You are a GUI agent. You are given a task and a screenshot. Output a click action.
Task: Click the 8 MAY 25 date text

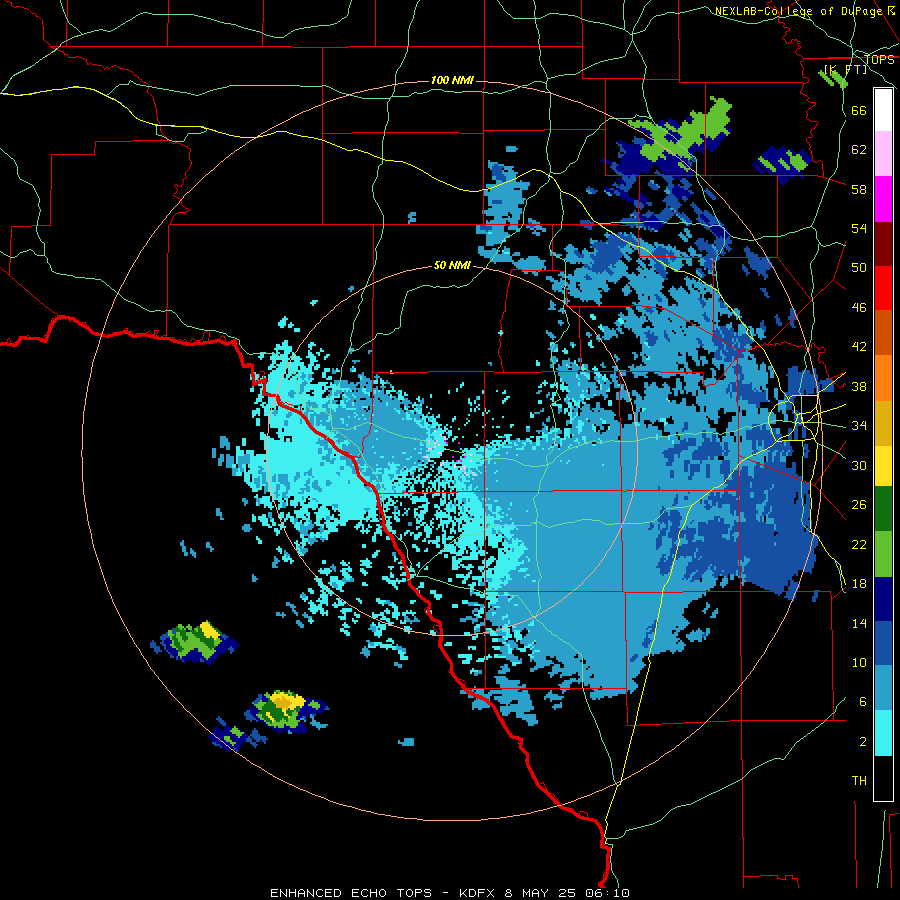click(x=541, y=893)
